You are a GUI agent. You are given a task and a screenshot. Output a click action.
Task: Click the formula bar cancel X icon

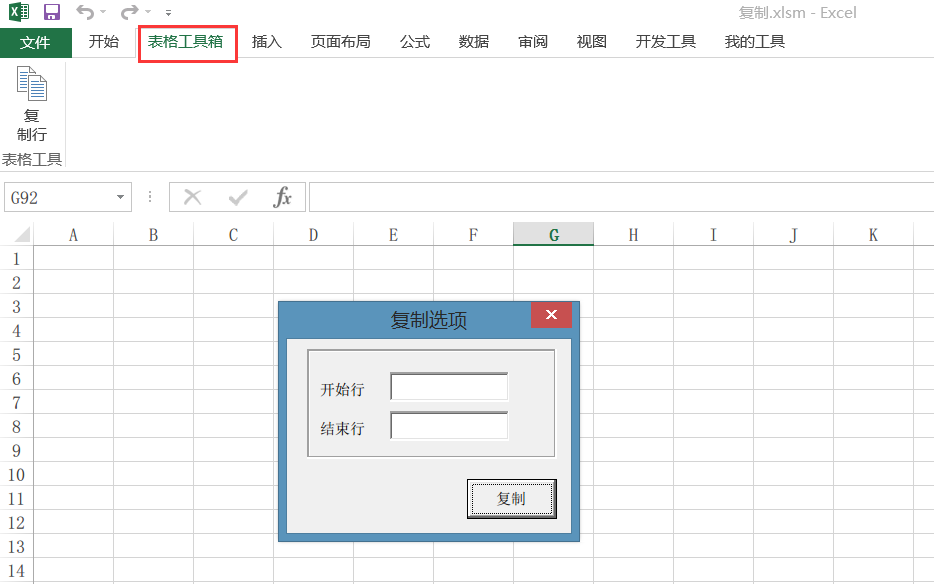coord(193,198)
